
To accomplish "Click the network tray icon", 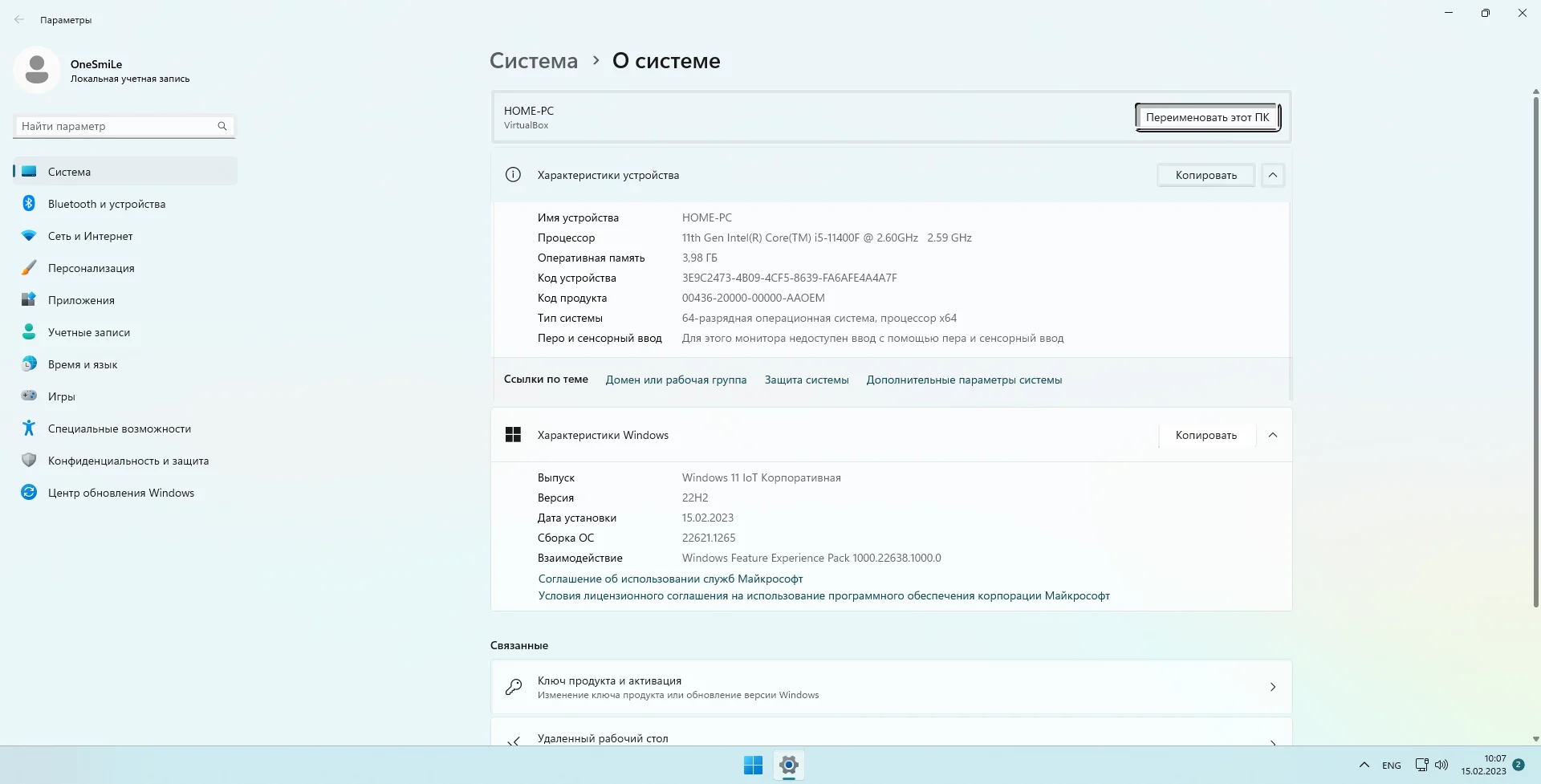I will click(x=1421, y=766).
